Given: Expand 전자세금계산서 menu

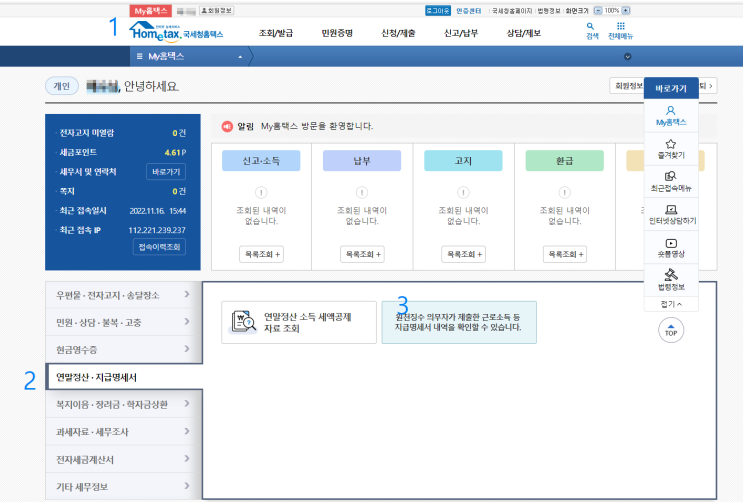Looking at the screenshot, I should pos(123,459).
